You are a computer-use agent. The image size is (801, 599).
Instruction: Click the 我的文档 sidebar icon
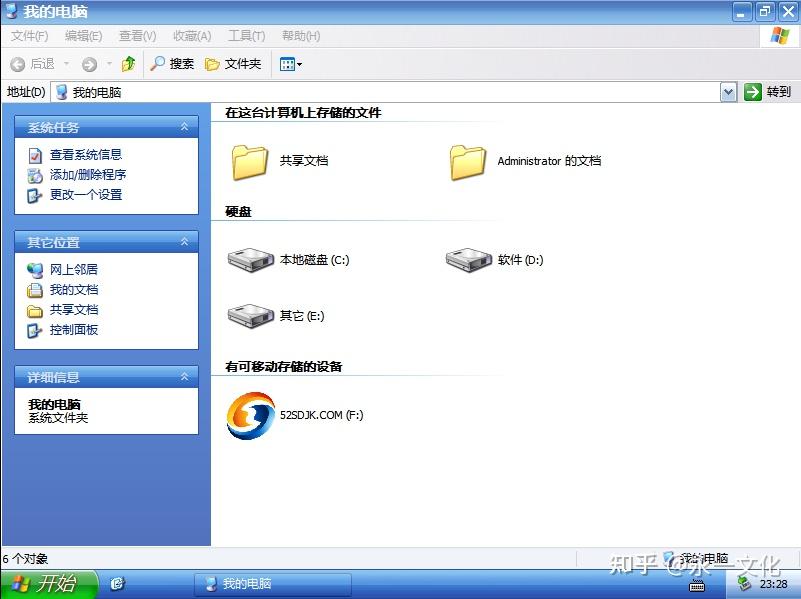tap(35, 290)
